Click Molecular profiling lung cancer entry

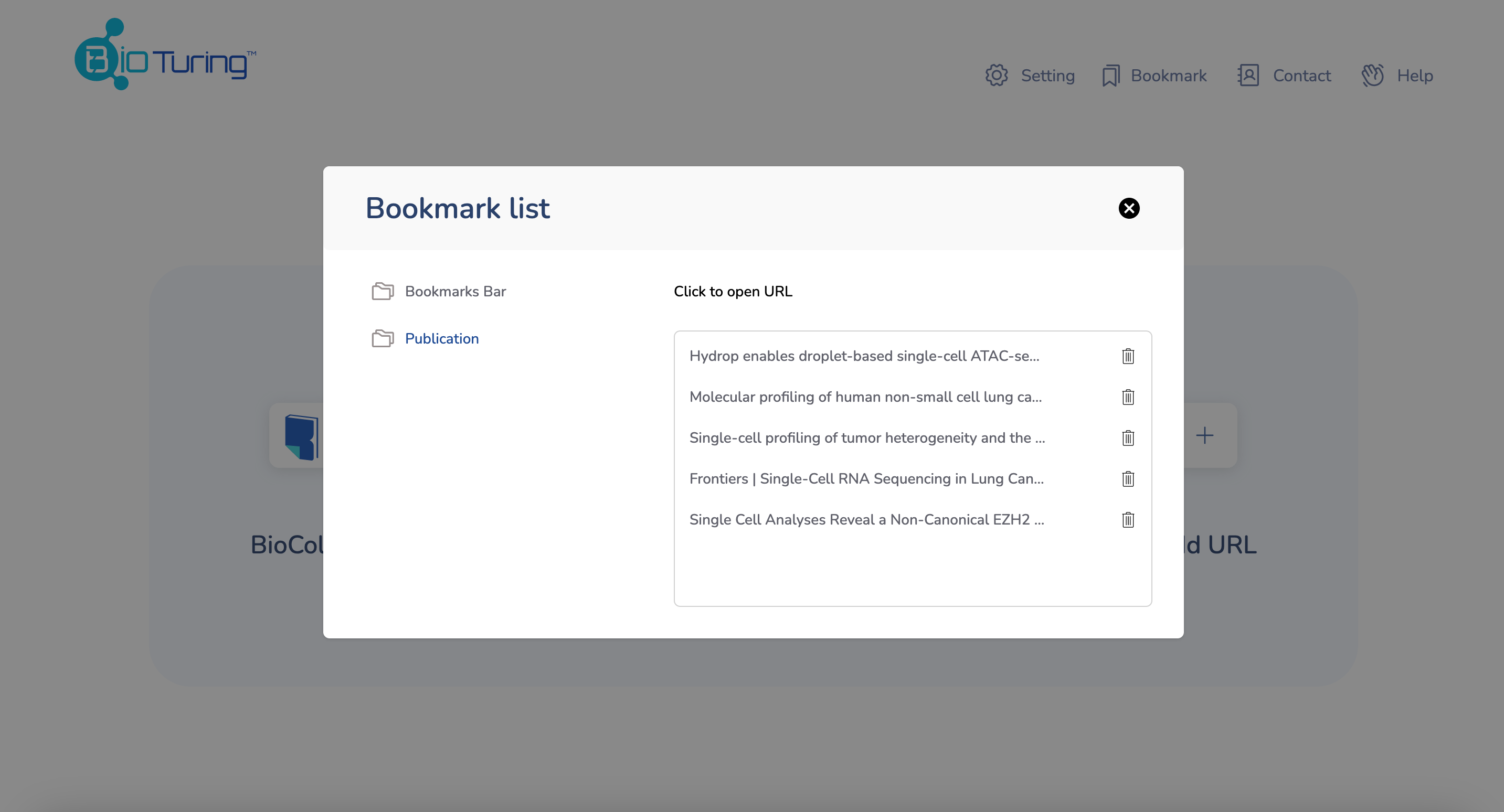point(865,397)
